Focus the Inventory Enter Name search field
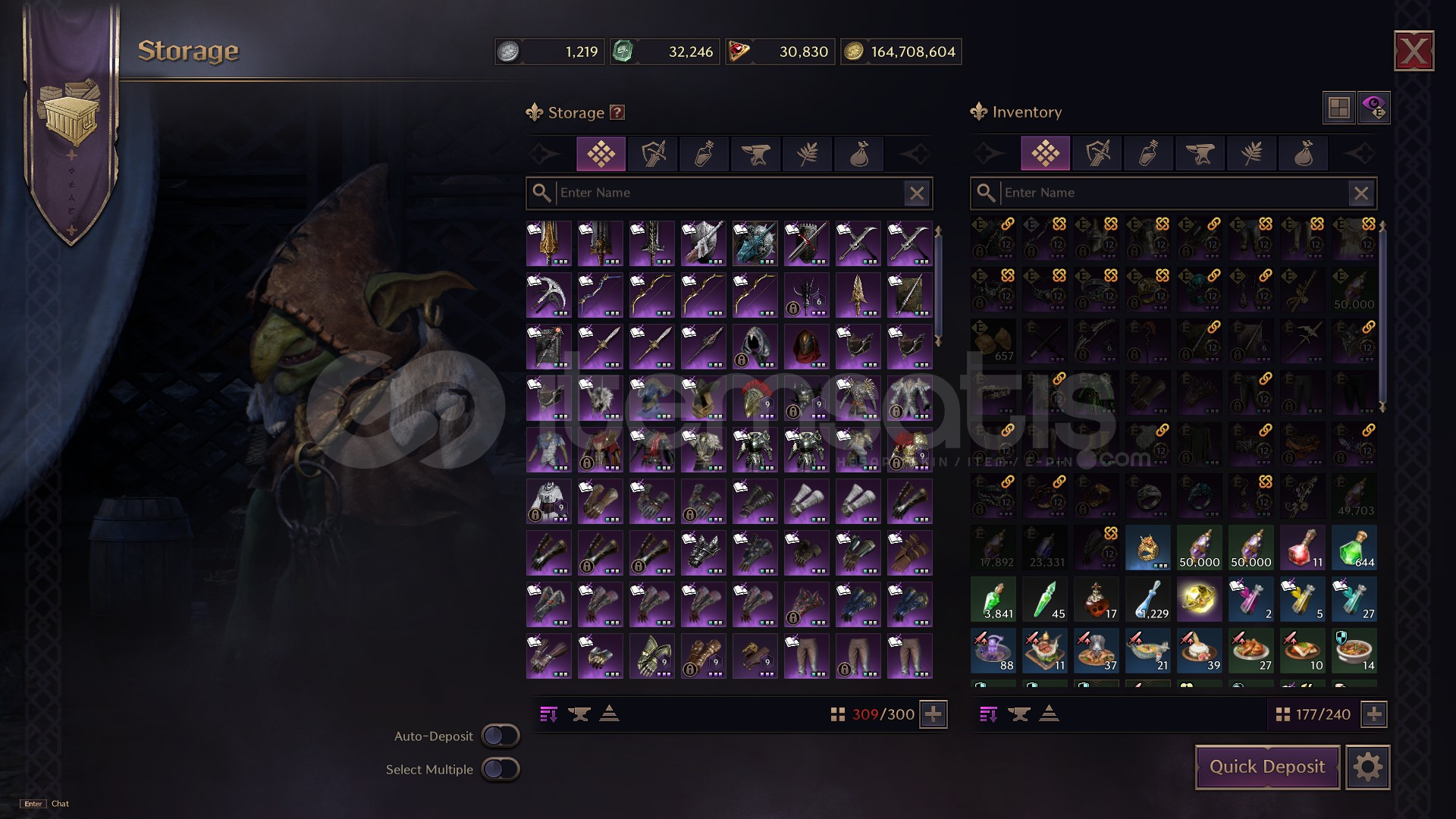Image resolution: width=1456 pixels, height=819 pixels. [1173, 193]
